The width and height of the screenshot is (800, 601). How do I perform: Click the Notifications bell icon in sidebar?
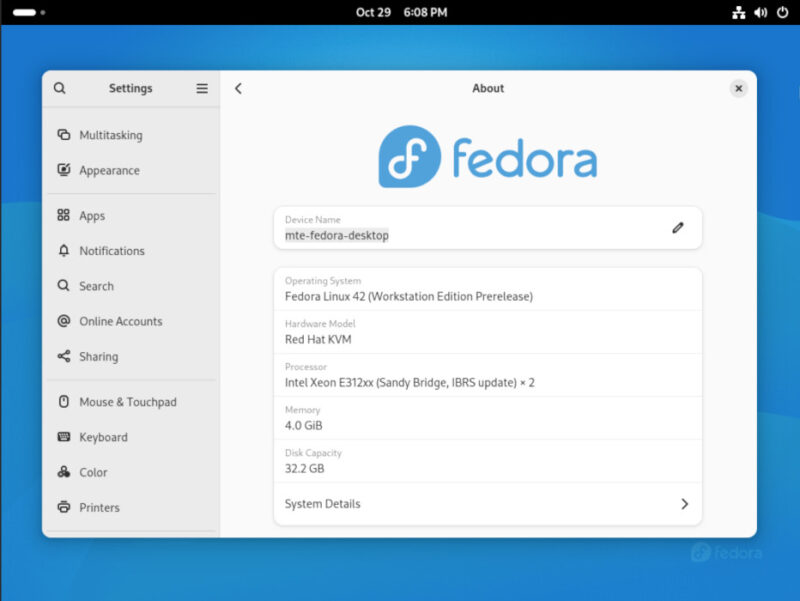click(62, 251)
